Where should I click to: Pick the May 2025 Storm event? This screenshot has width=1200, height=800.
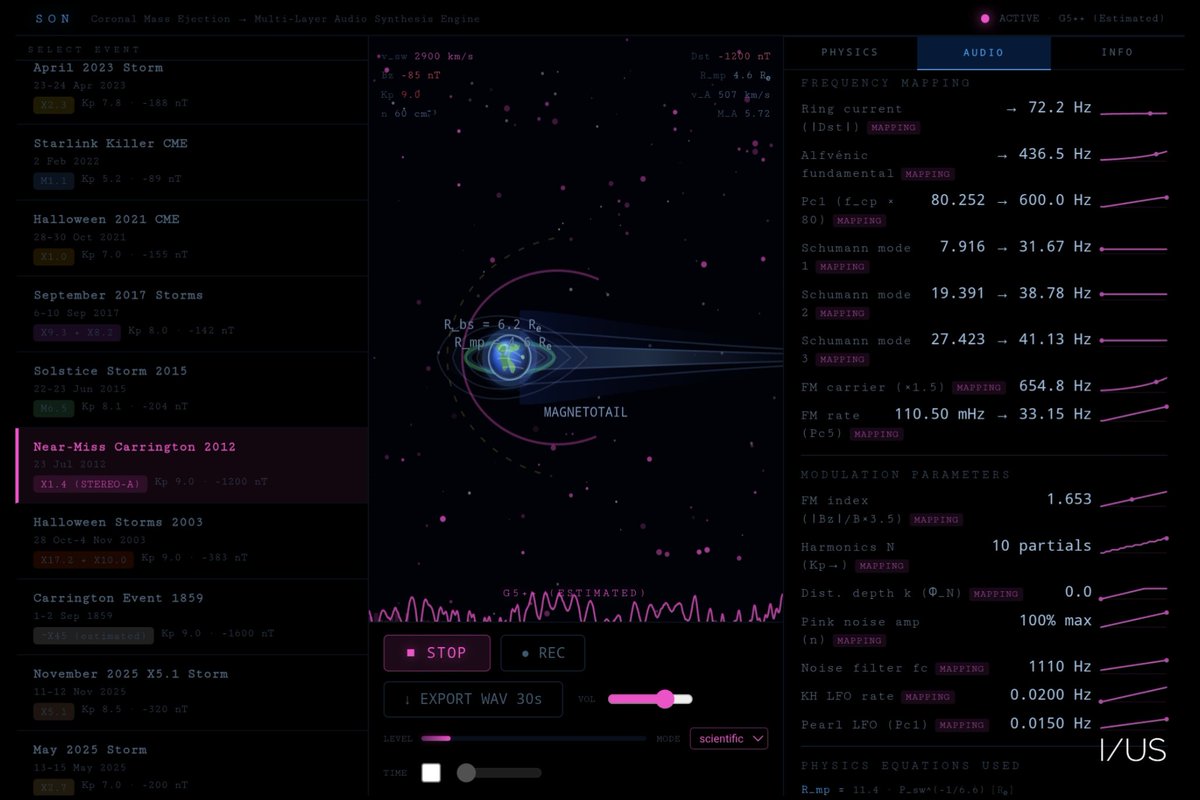[x=192, y=765]
